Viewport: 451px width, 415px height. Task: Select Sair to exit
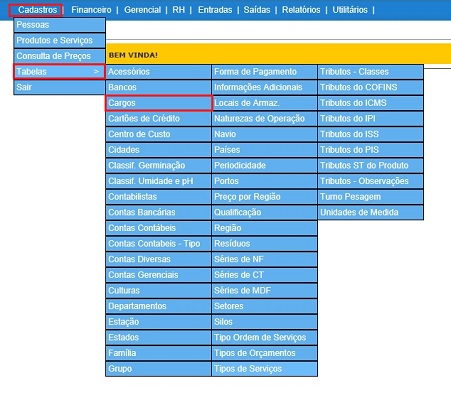(x=59, y=87)
